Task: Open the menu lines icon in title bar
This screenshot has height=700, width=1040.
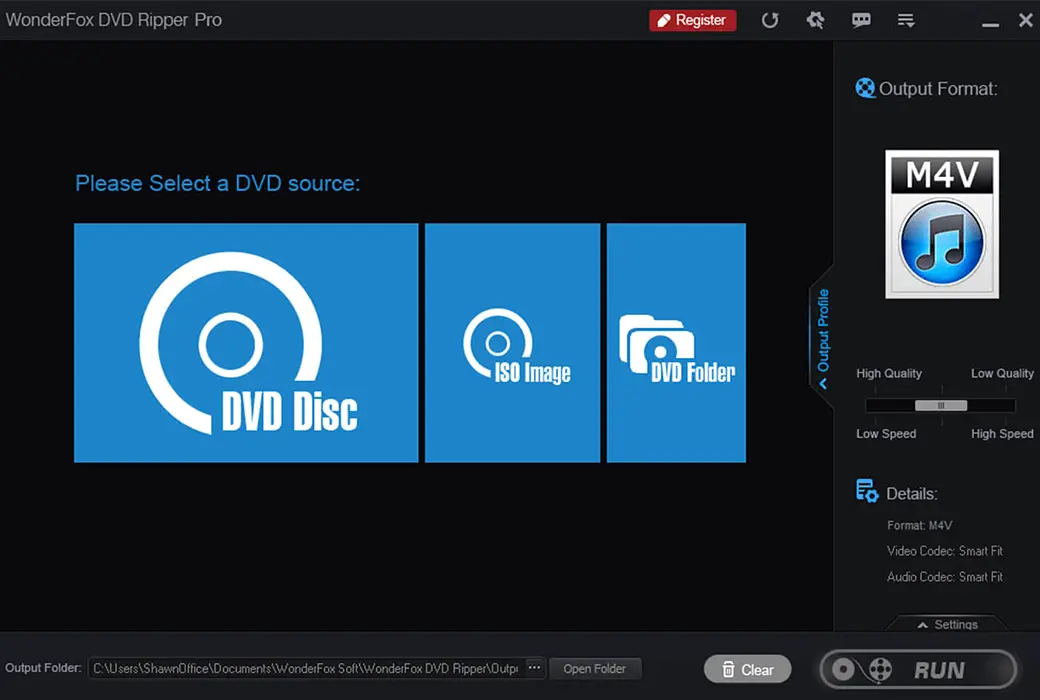Action: (x=906, y=21)
